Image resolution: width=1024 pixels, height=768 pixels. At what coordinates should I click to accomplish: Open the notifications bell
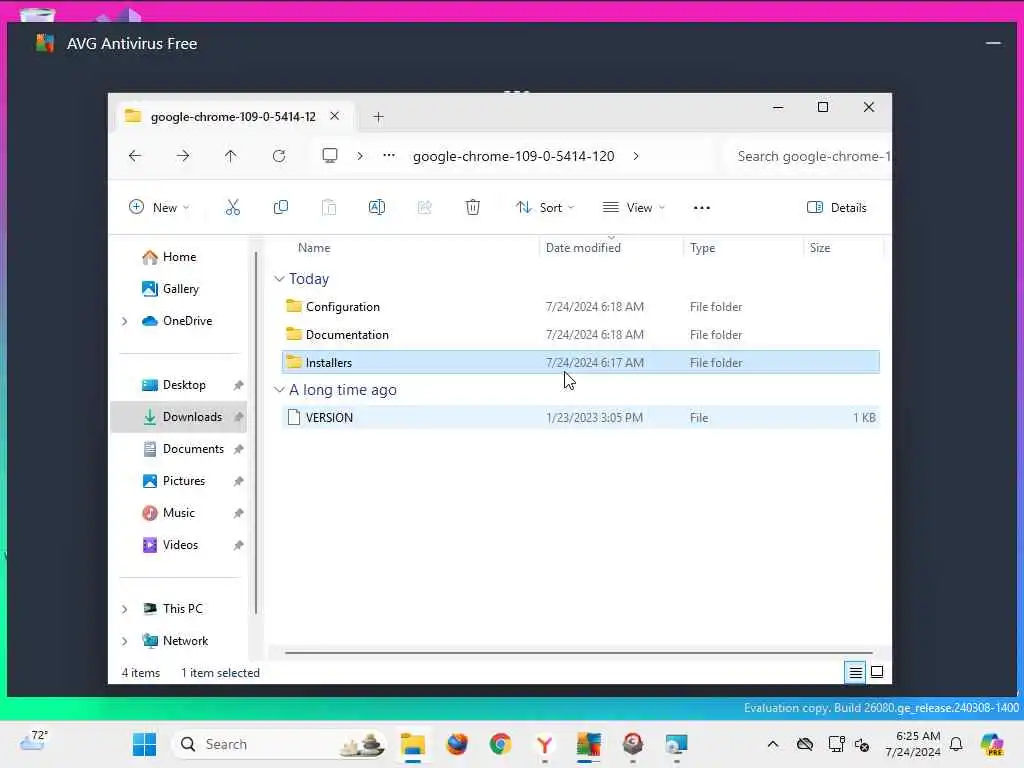(x=956, y=744)
